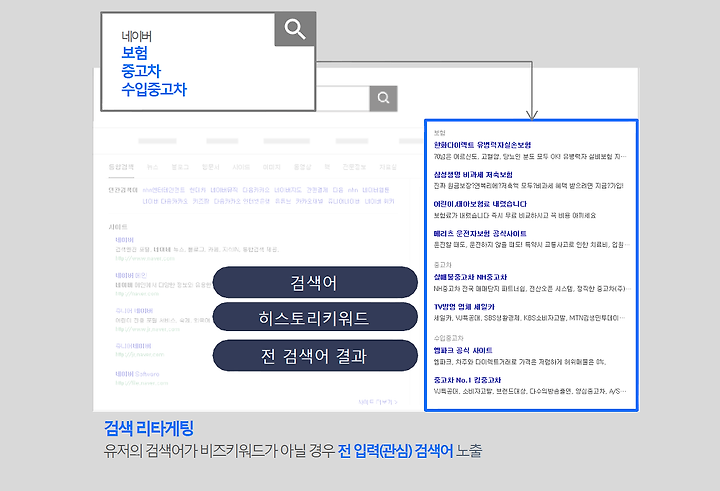Open the 네이버 위키 related search link
Viewport: 720px width, 491px height.
[379, 201]
